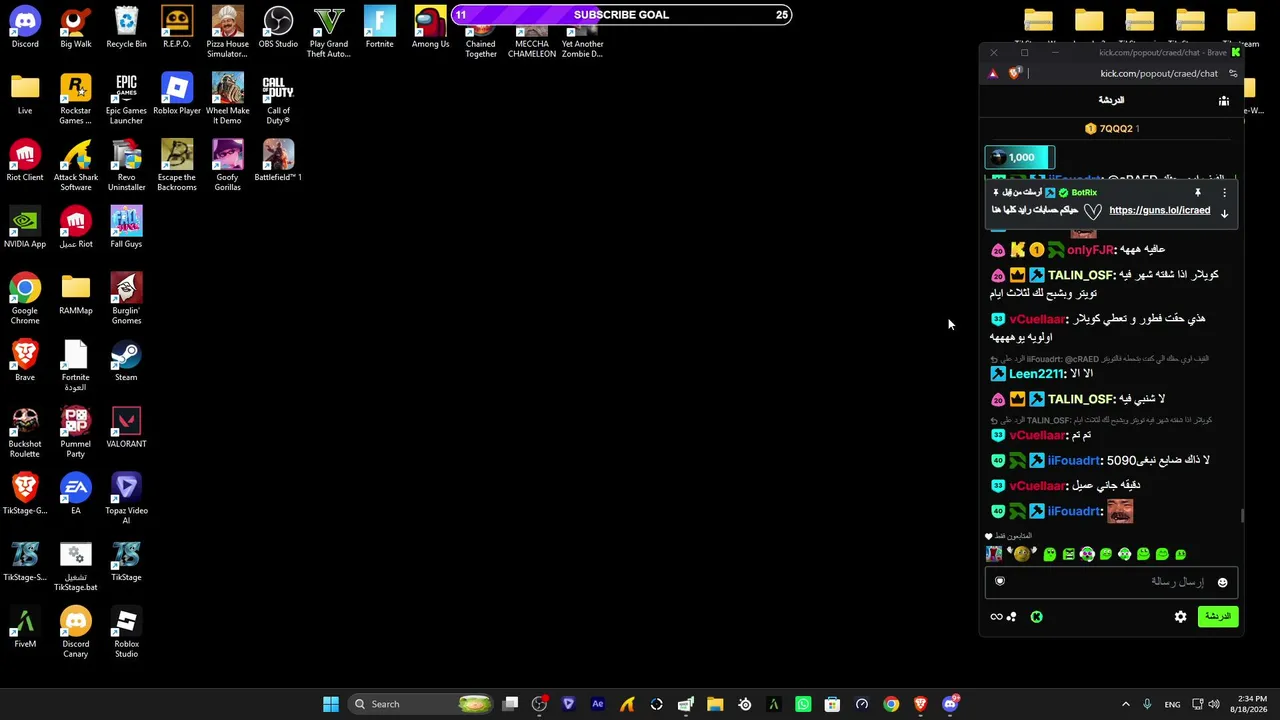
Task: Click Leen2211 username in chat
Action: 1037,374
